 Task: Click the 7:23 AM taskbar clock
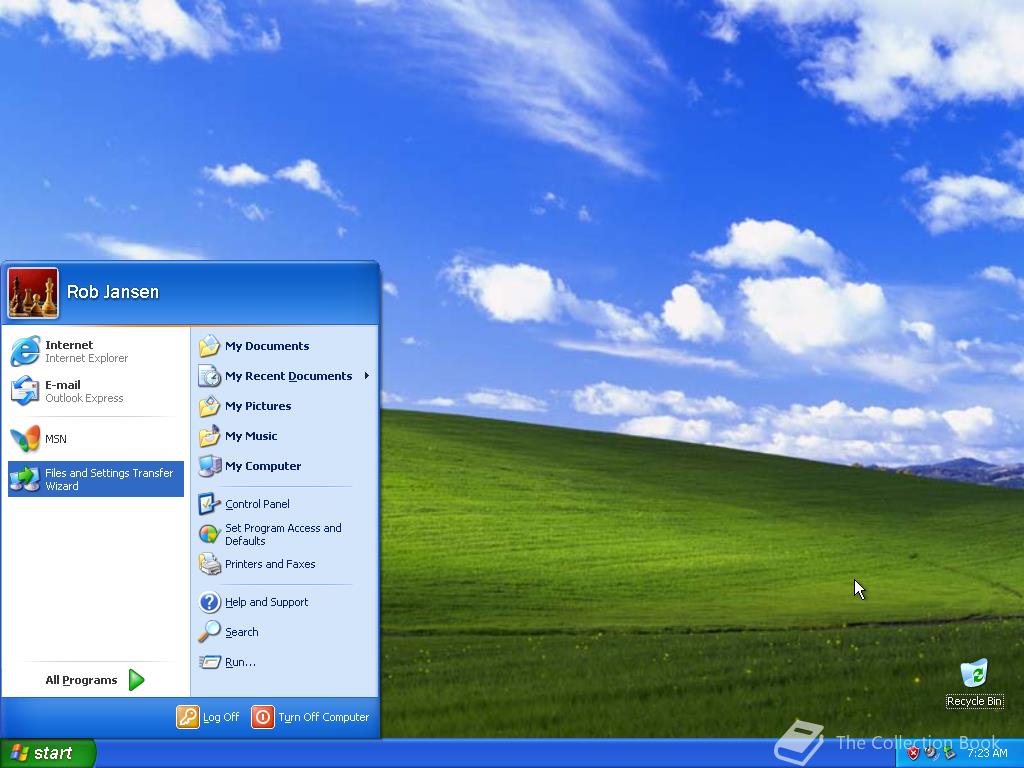point(987,753)
